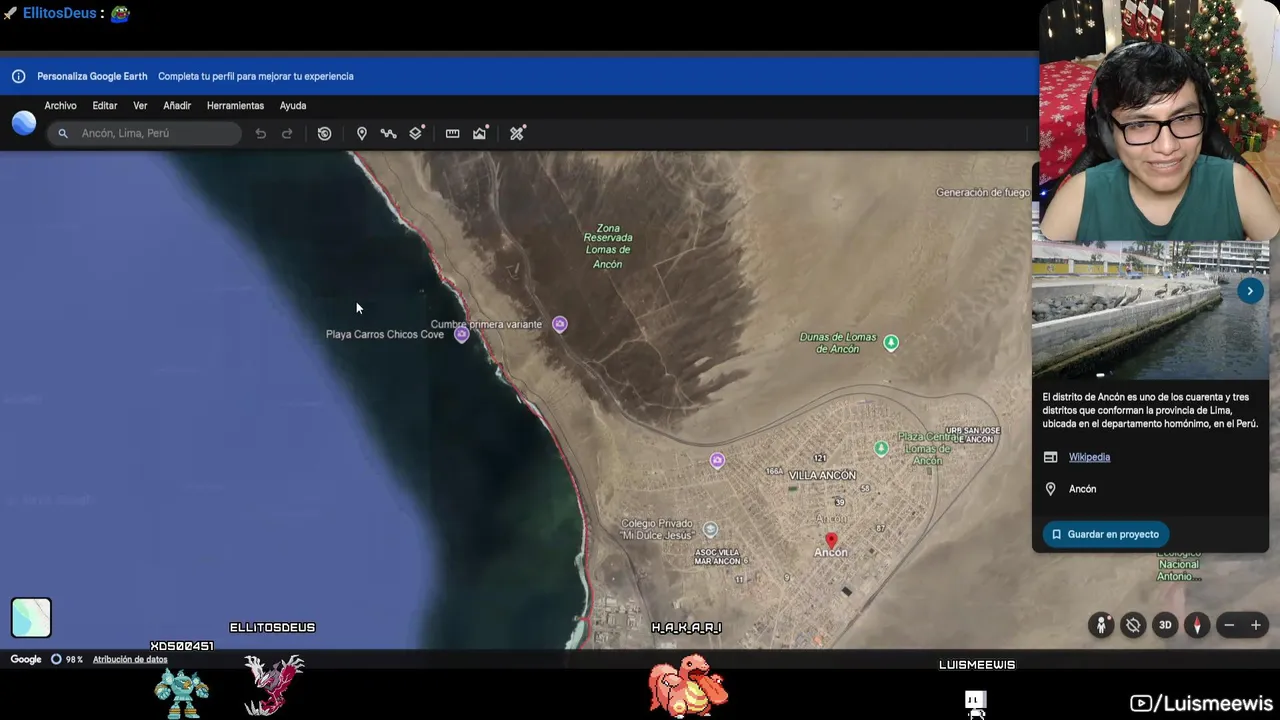
Task: Click Zona Reservada Lomas de Ancón label
Action: tap(608, 246)
